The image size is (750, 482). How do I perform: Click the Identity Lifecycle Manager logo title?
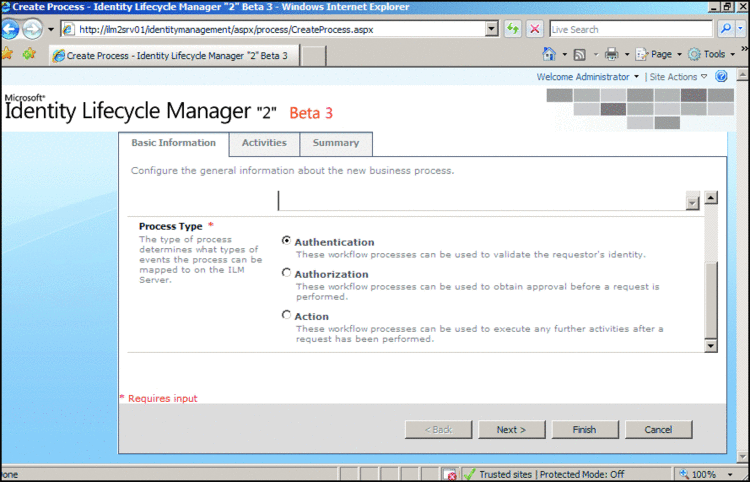pos(168,110)
